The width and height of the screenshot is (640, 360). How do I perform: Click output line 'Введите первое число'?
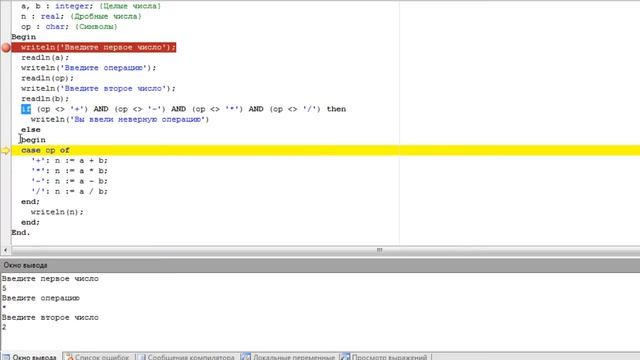click(50, 279)
